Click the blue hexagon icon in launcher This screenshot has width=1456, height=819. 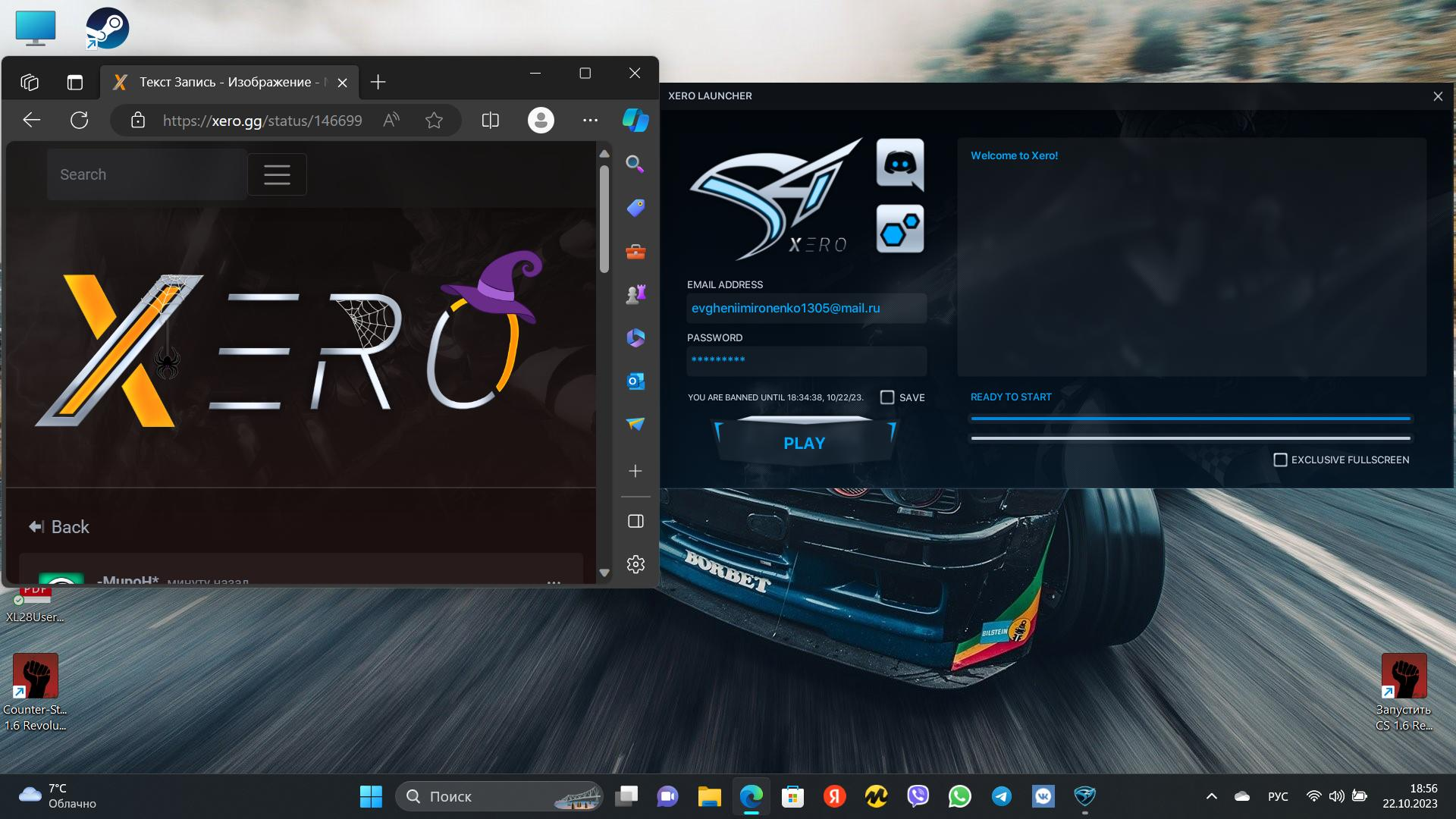click(899, 228)
